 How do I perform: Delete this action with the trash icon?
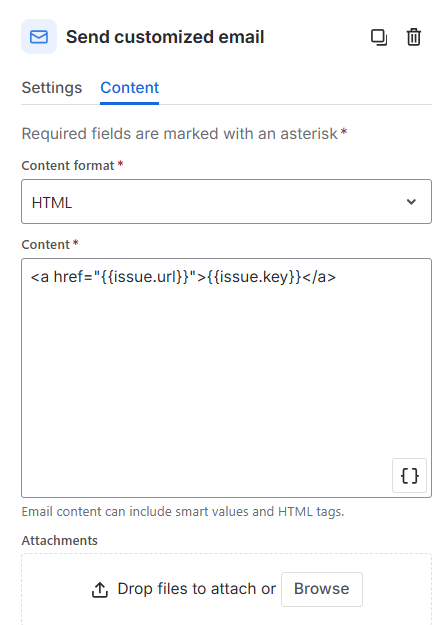pyautogui.click(x=413, y=37)
